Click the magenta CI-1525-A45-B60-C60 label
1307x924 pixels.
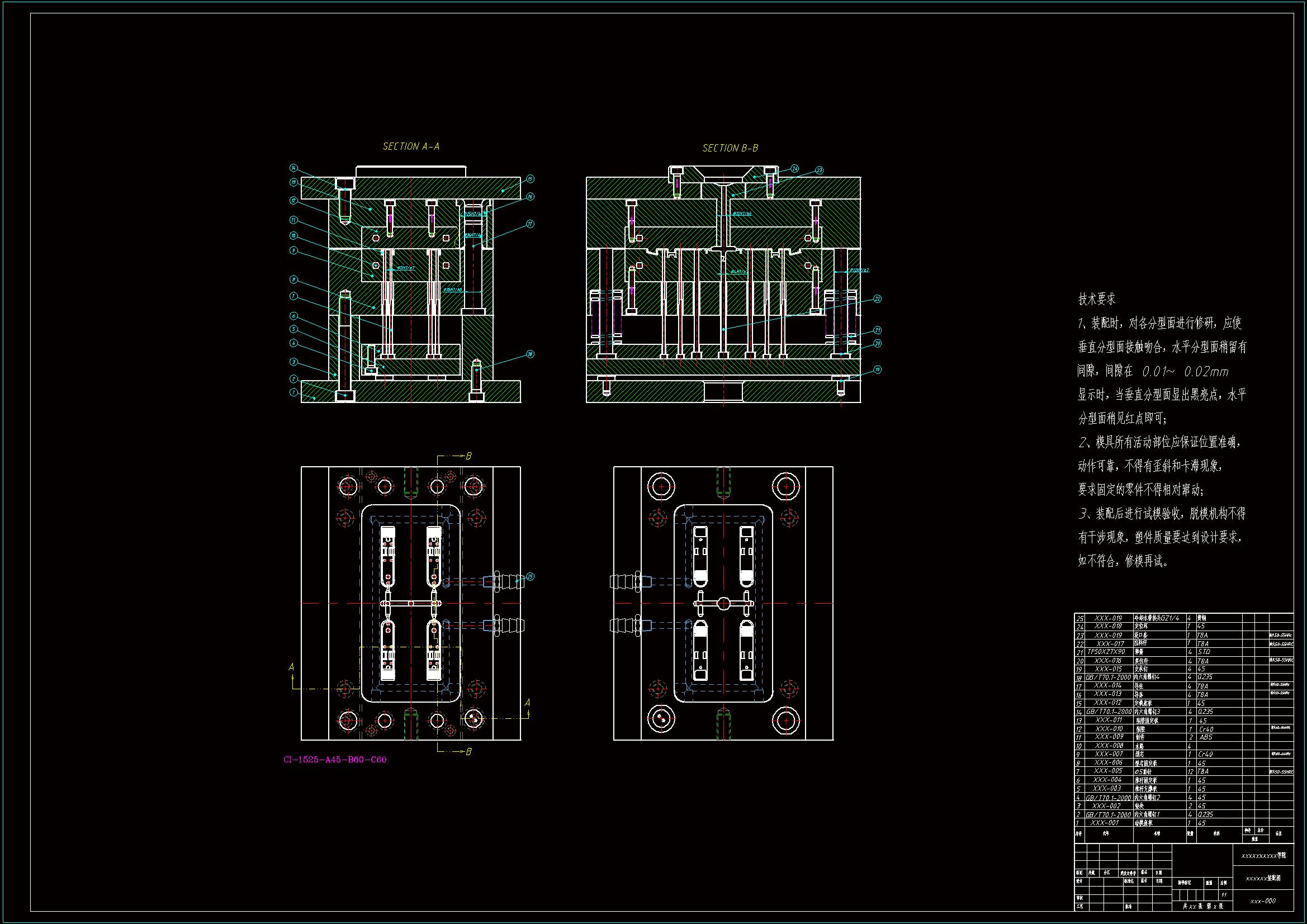click(x=335, y=760)
